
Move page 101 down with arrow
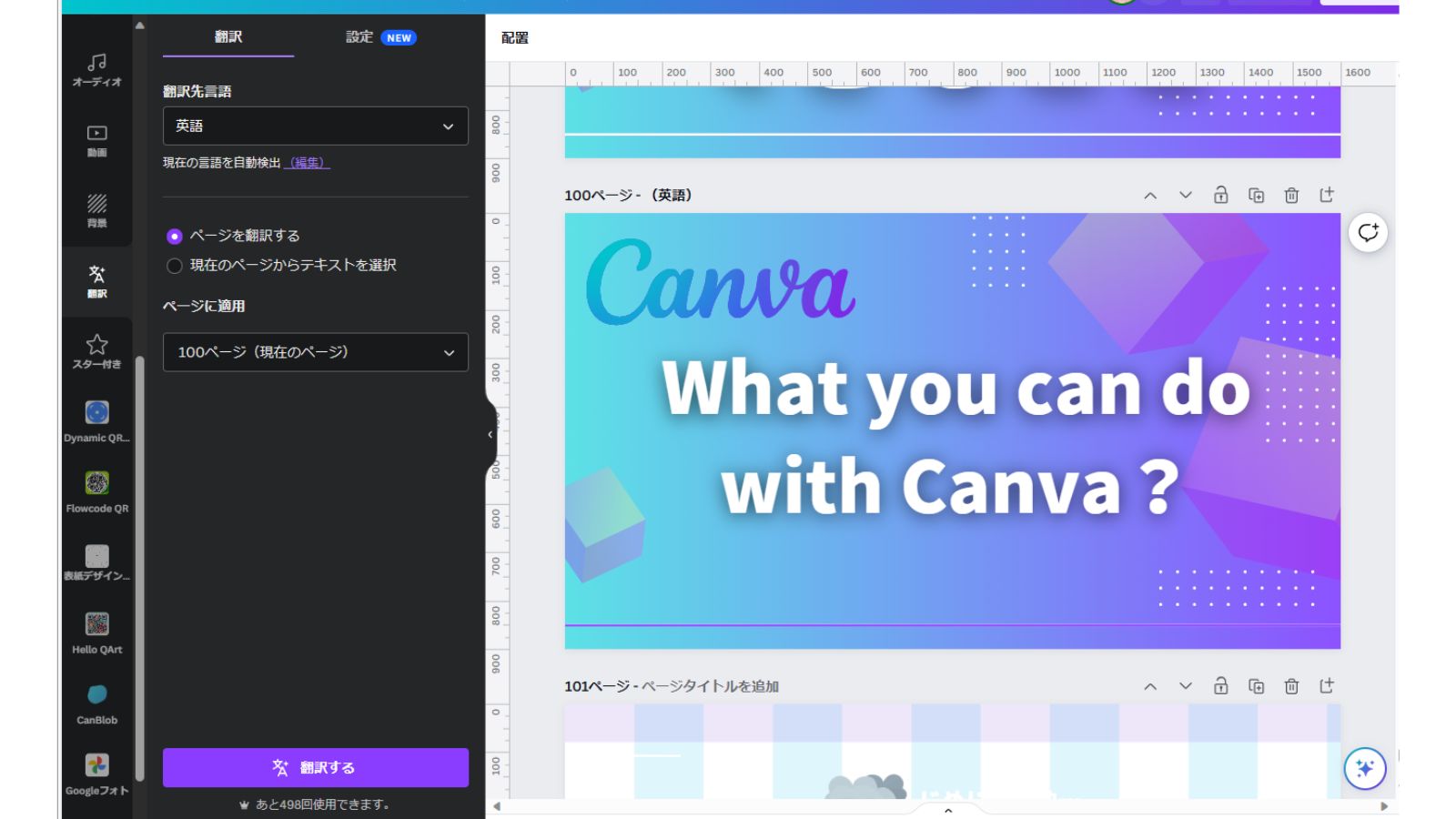pyautogui.click(x=1186, y=686)
